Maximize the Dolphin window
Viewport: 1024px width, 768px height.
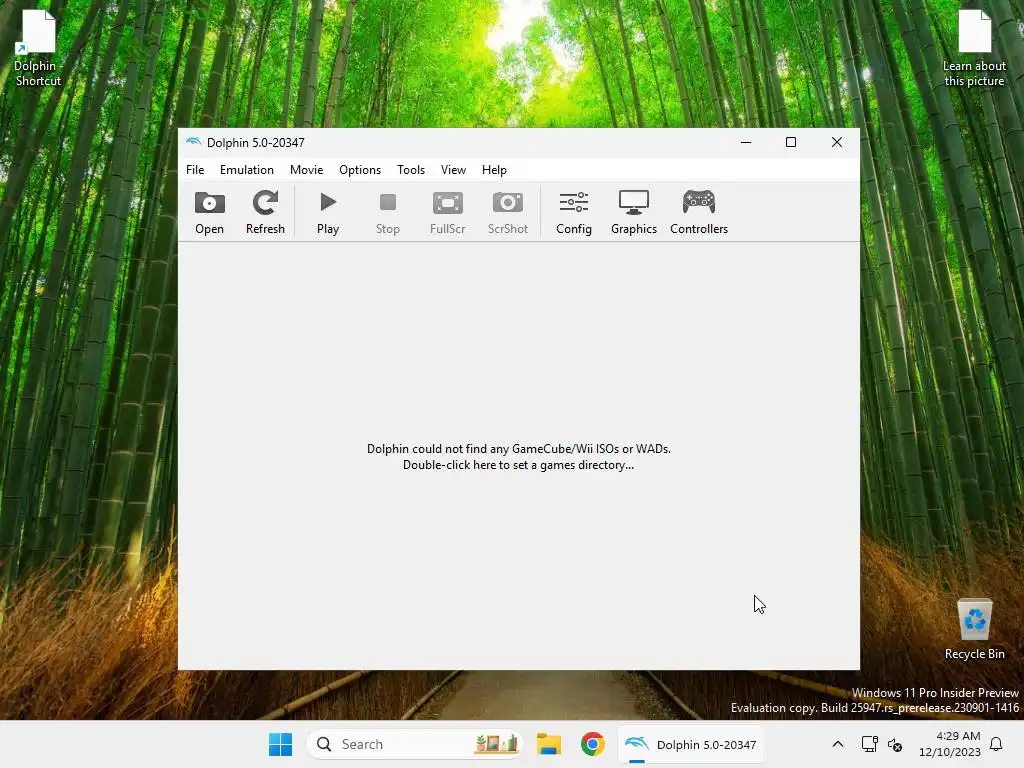791,142
